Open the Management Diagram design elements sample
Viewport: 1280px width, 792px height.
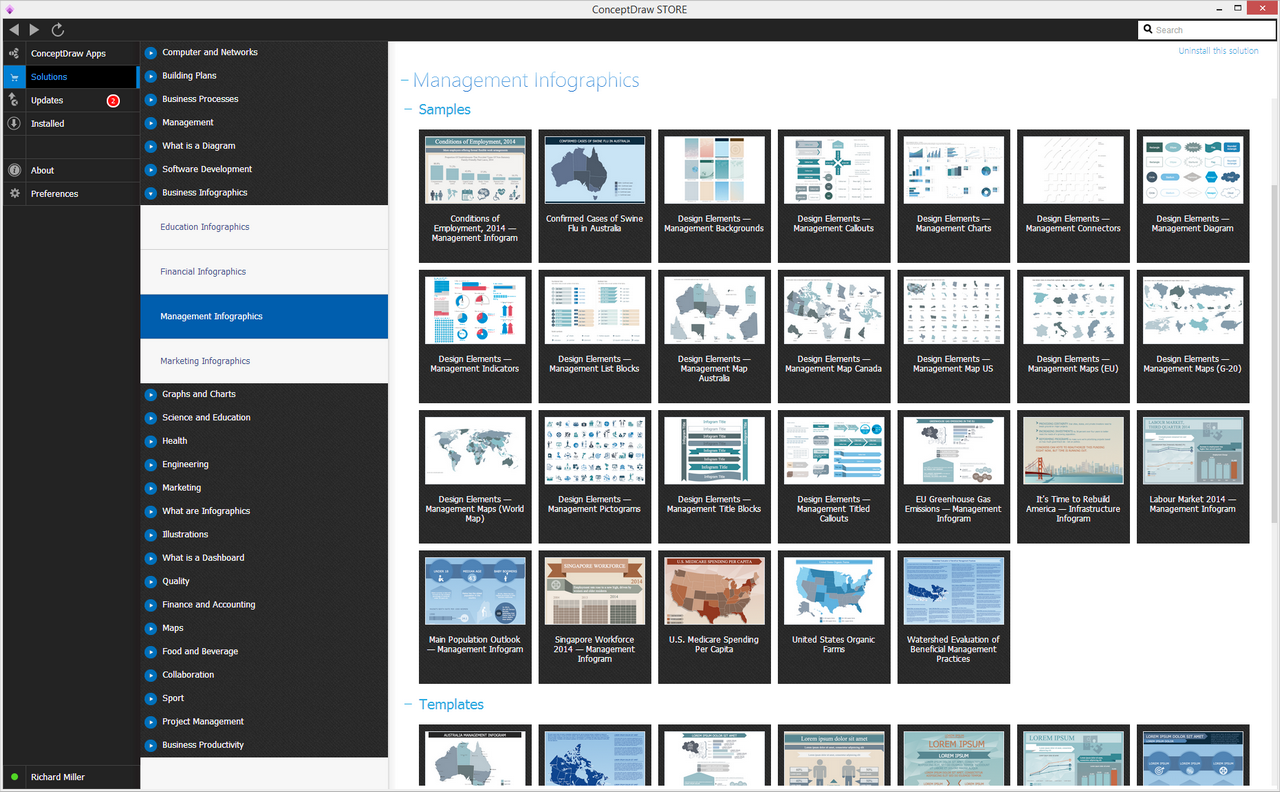click(1193, 196)
